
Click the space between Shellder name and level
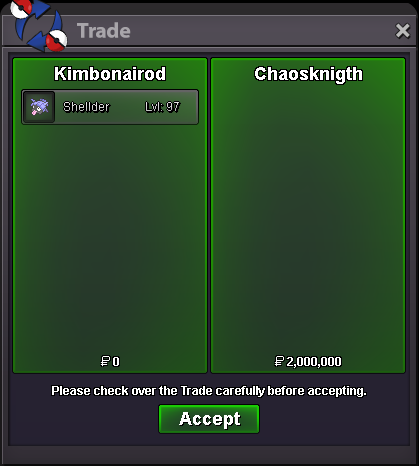(127, 107)
